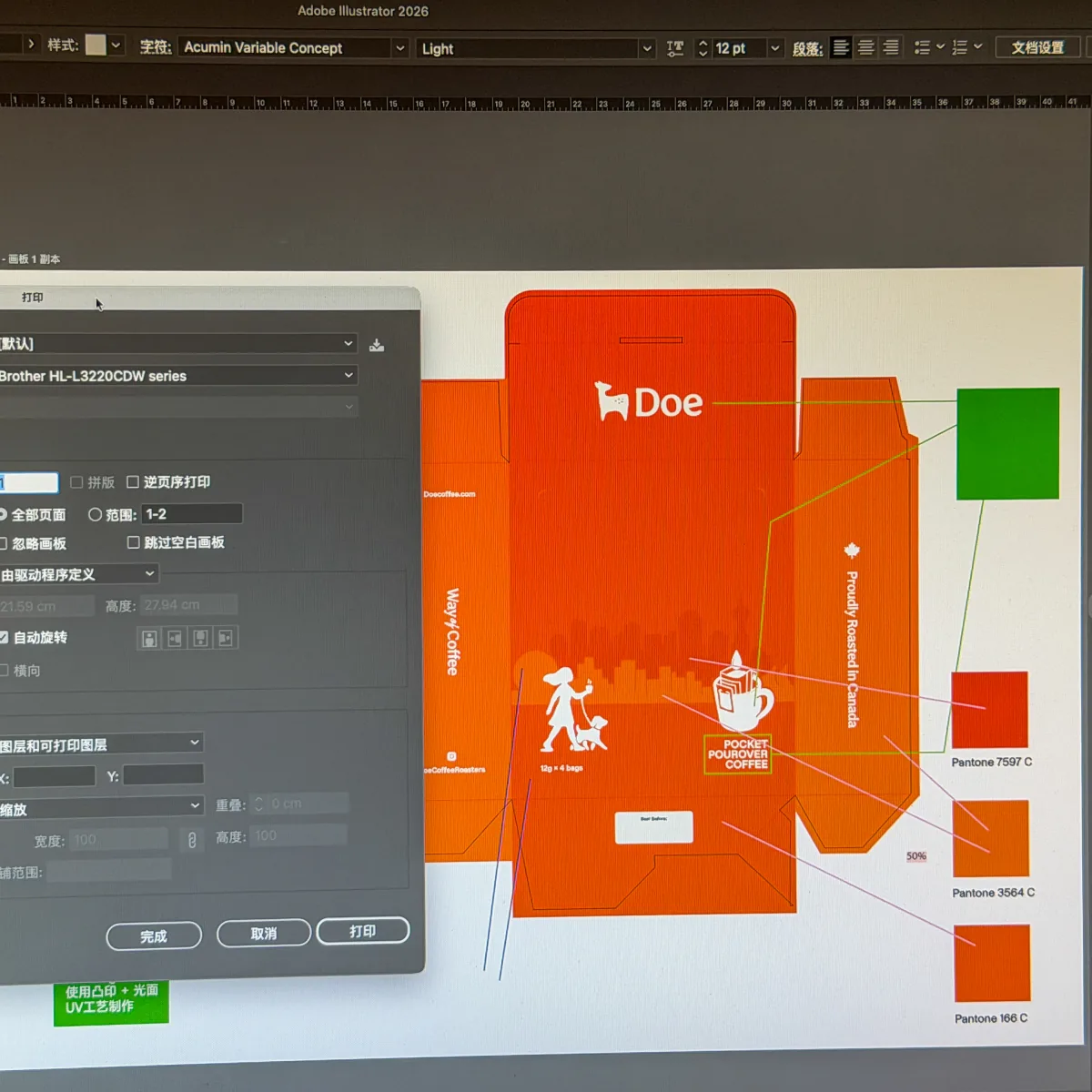Click the font size icon in the toolbar

675,48
